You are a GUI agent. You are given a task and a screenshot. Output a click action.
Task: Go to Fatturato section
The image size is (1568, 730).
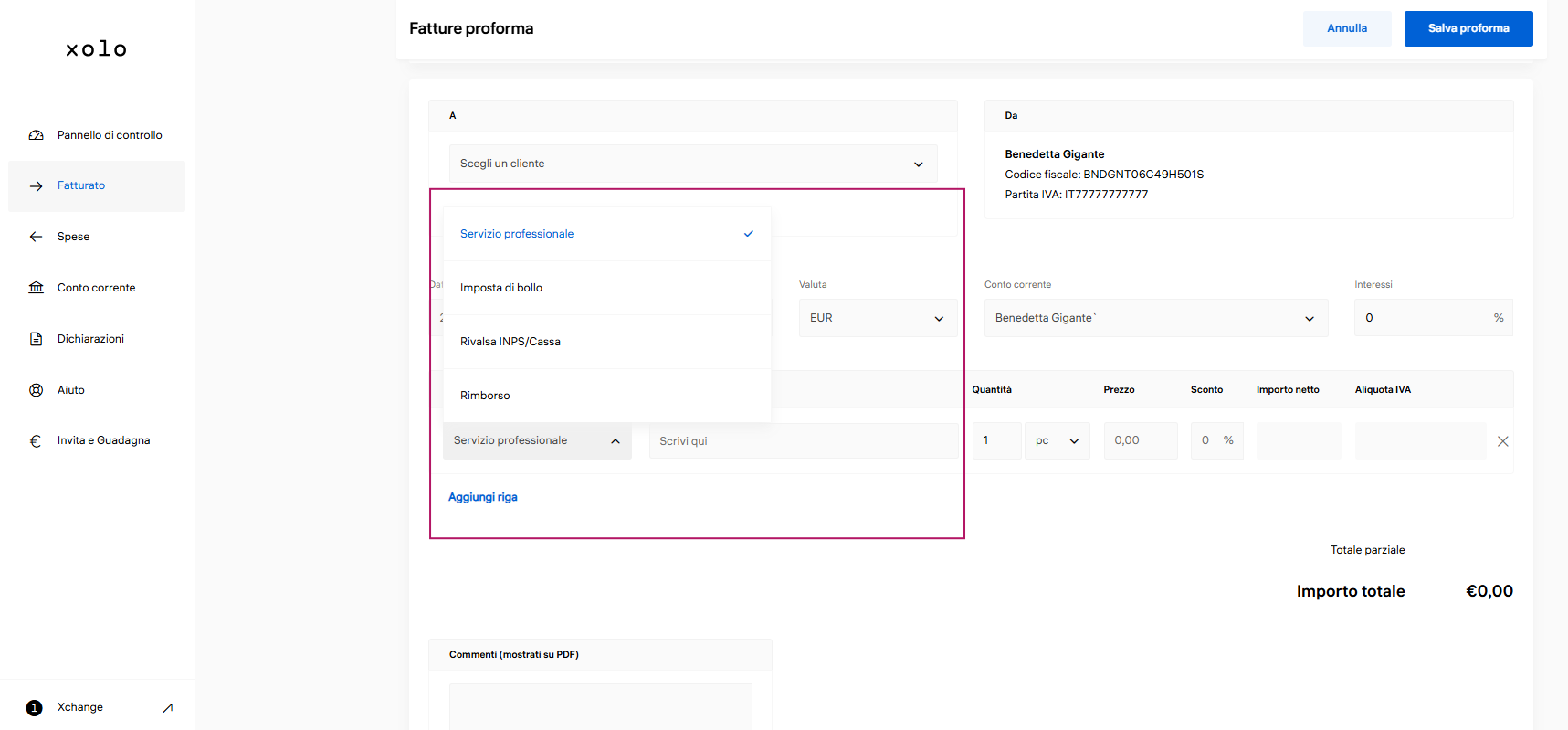[97, 186]
